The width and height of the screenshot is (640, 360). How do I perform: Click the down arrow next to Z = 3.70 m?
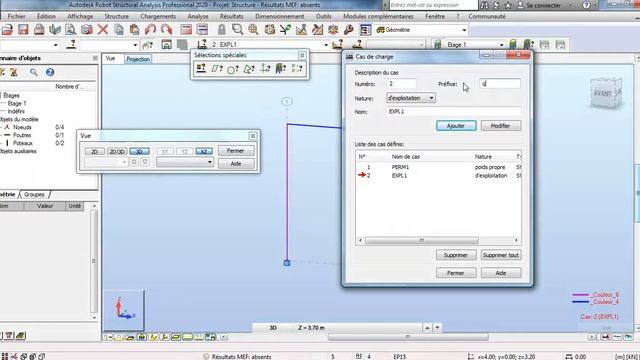tap(437, 328)
